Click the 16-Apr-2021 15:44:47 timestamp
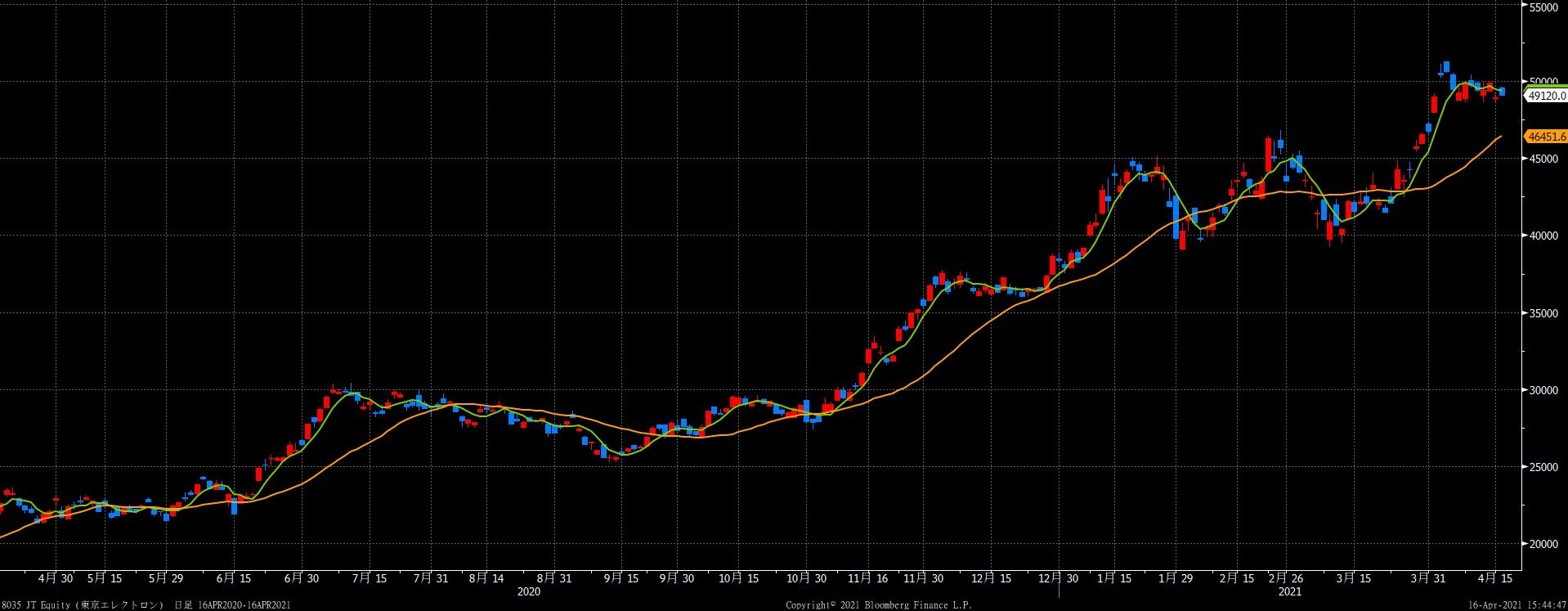Image resolution: width=1568 pixels, height=611 pixels. tap(1515, 605)
